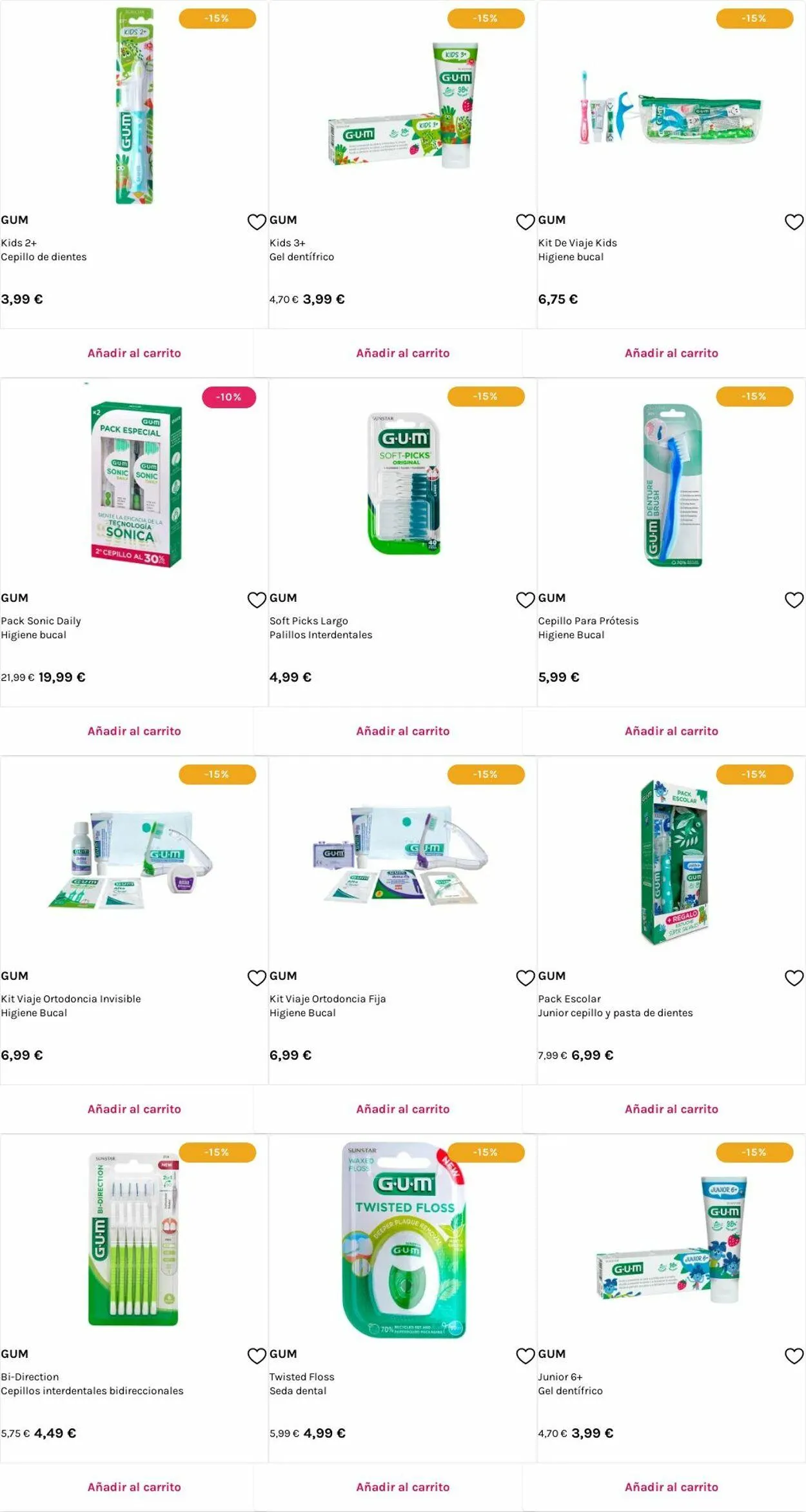
Task: Toggle favorite for Pack Escolar
Action: pyautogui.click(x=794, y=978)
